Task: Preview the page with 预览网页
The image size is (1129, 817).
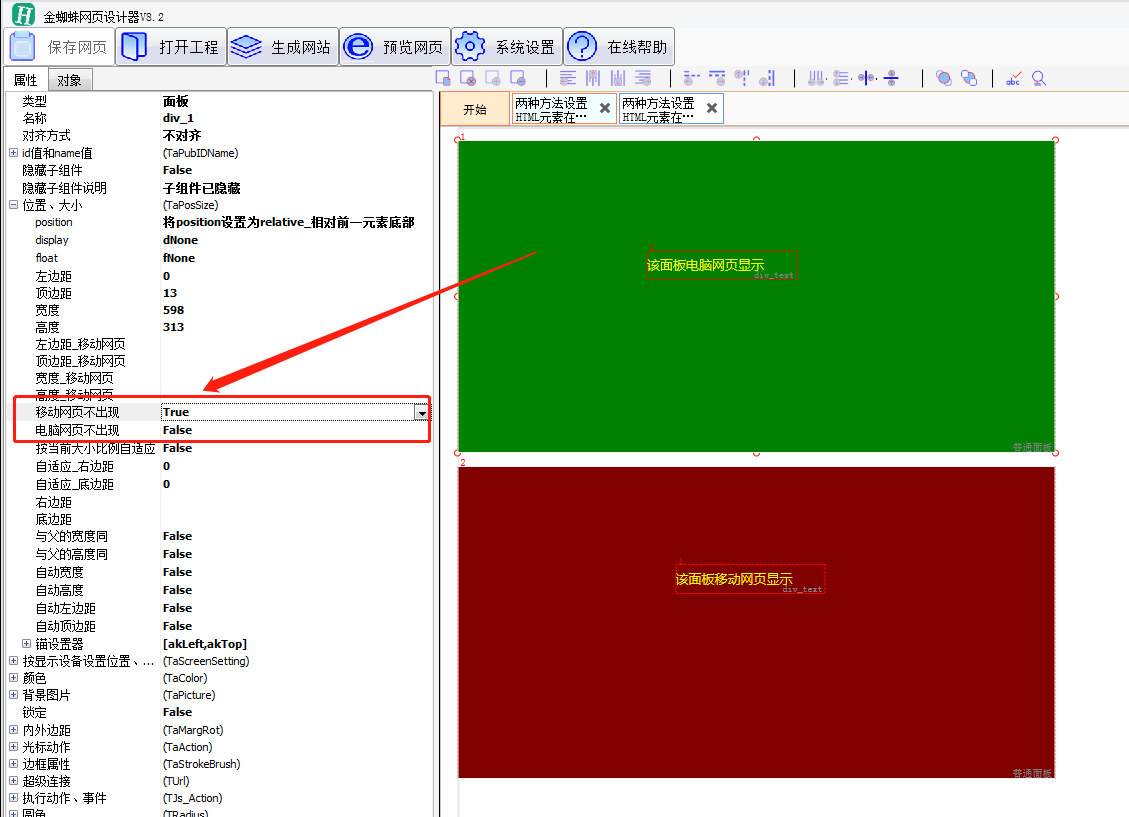Action: tap(395, 47)
